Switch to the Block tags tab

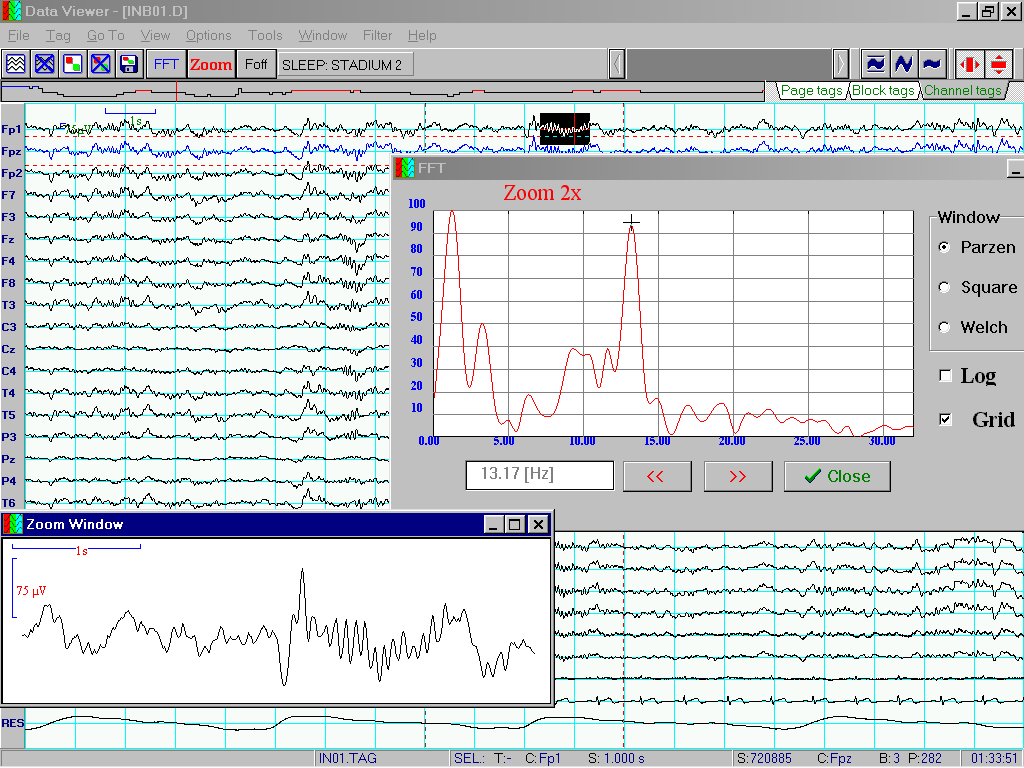[x=882, y=90]
